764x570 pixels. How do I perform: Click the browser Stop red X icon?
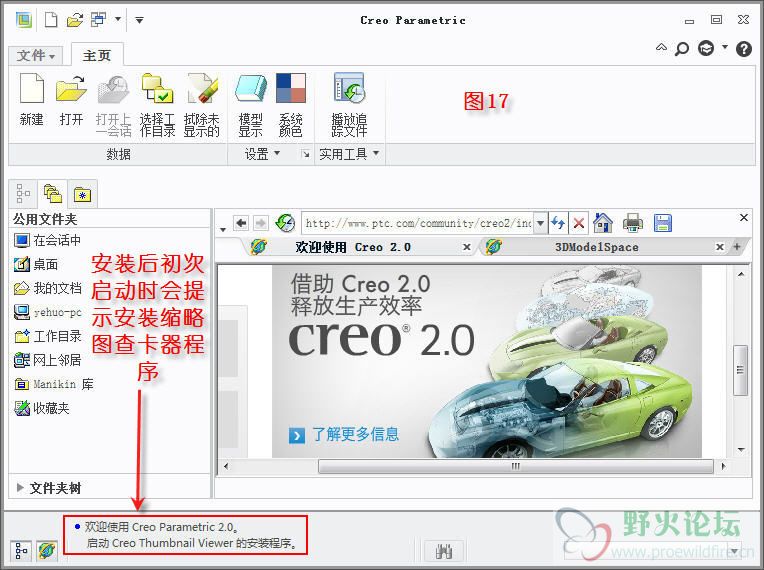(579, 224)
